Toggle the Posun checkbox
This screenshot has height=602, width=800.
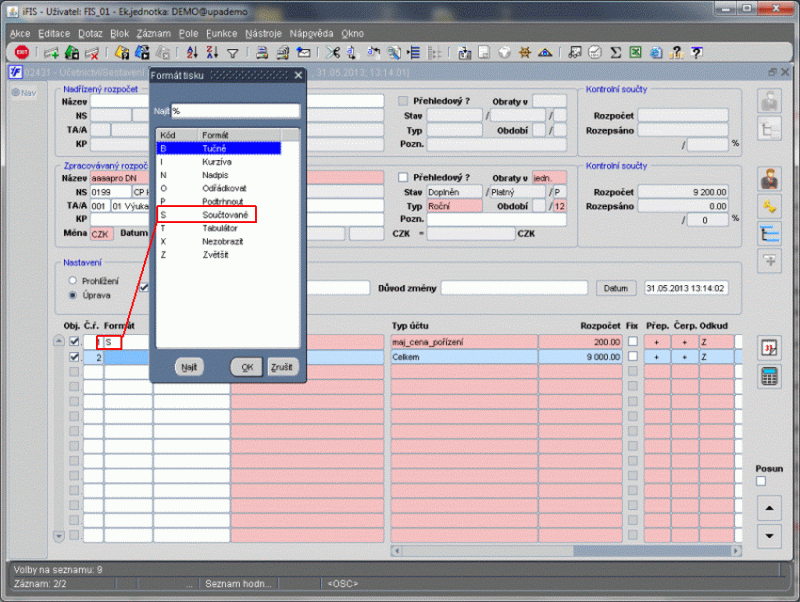(761, 482)
